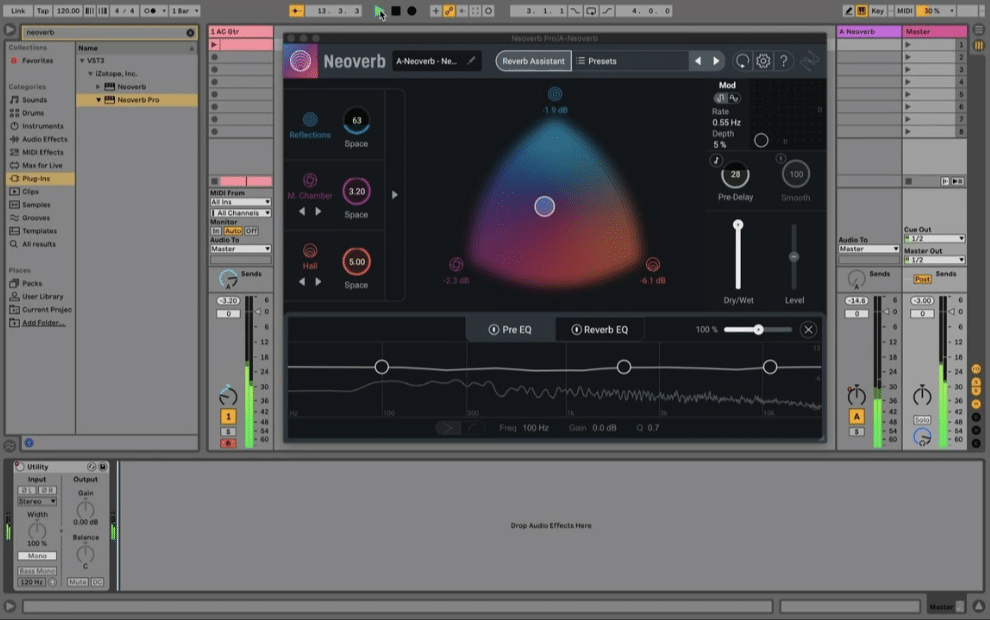
Task: Click the Add Folder link
Action: pyautogui.click(x=44, y=323)
